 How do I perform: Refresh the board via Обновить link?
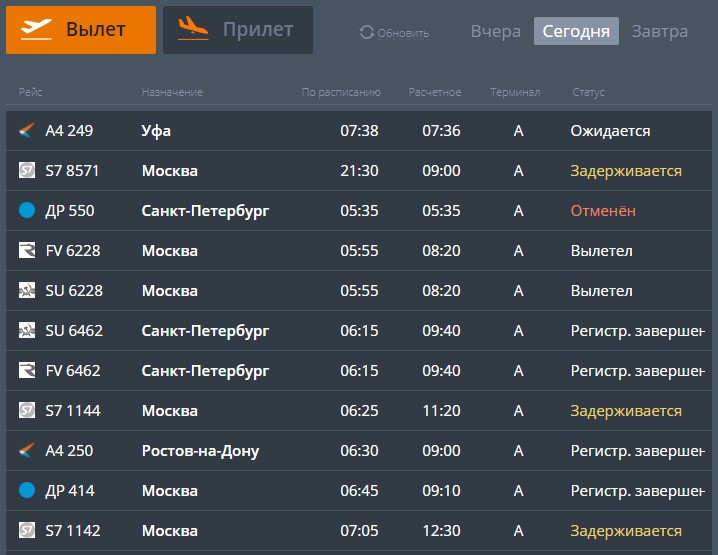(403, 33)
